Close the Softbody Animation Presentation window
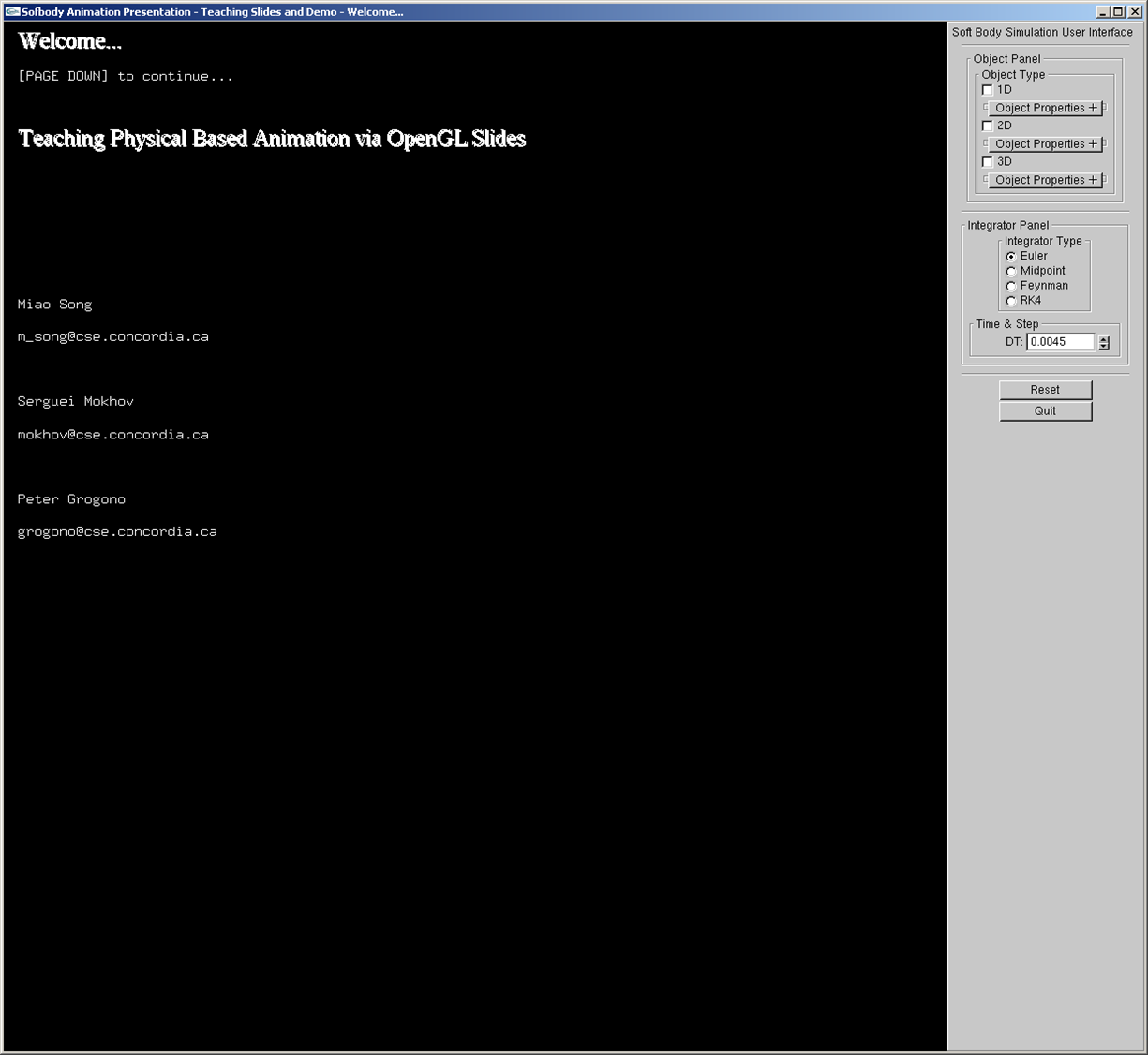Image resolution: width=1148 pixels, height=1055 pixels. pyautogui.click(x=1133, y=12)
